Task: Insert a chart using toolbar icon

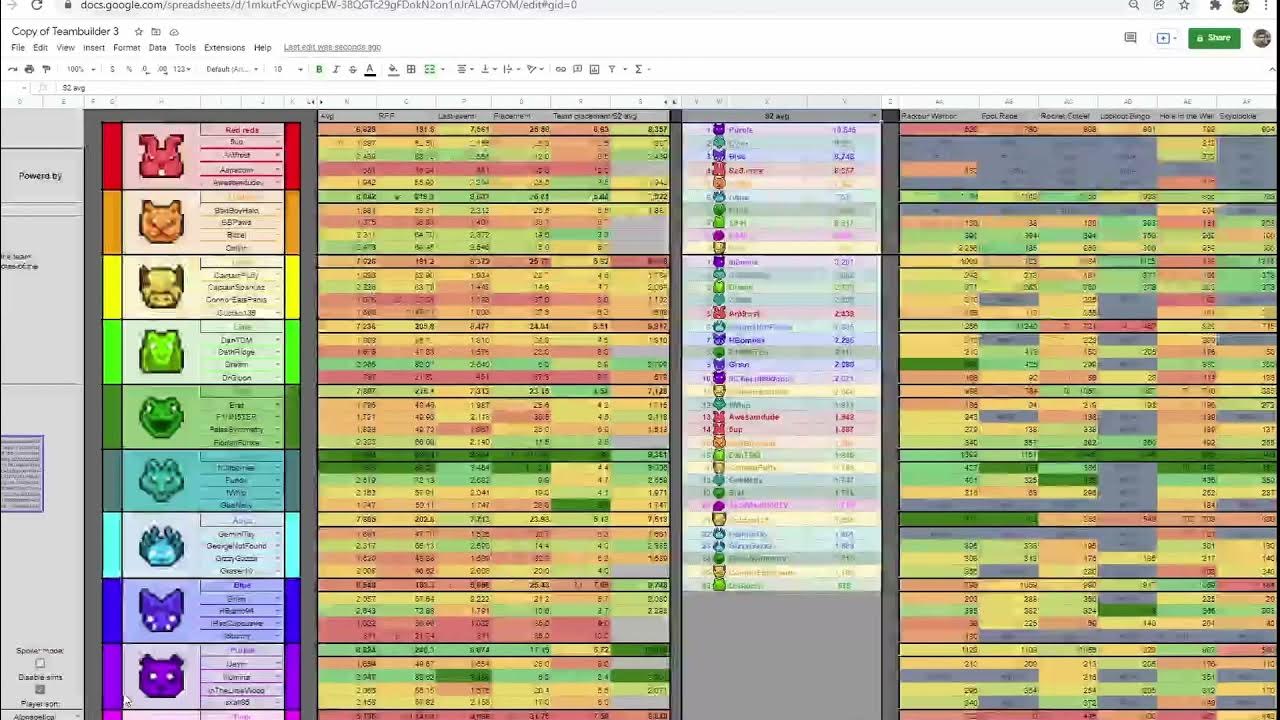Action: 595,69
